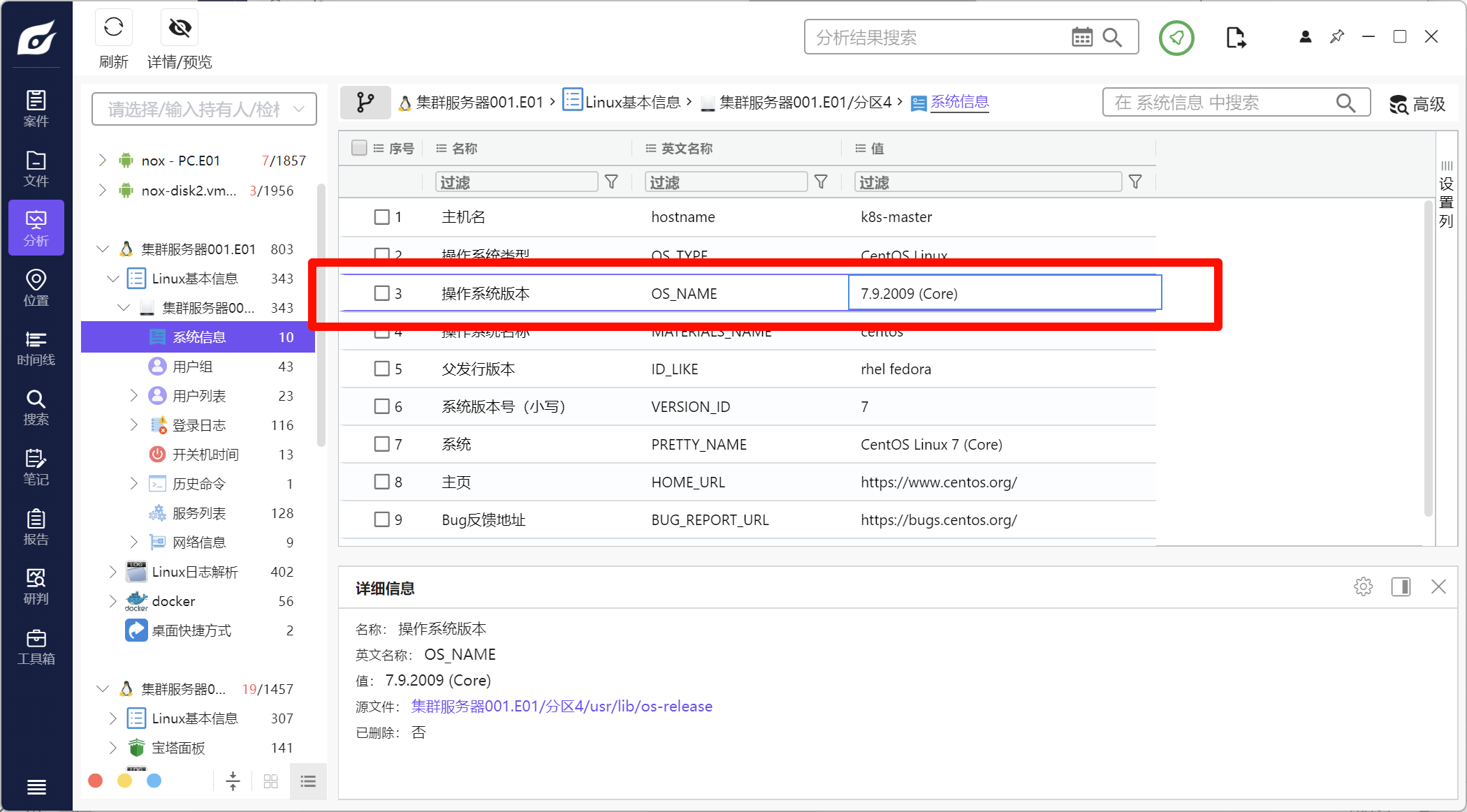The height and width of the screenshot is (812, 1467).
Task: Expand the nox-disk2.vm... tree node
Action: pos(103,191)
